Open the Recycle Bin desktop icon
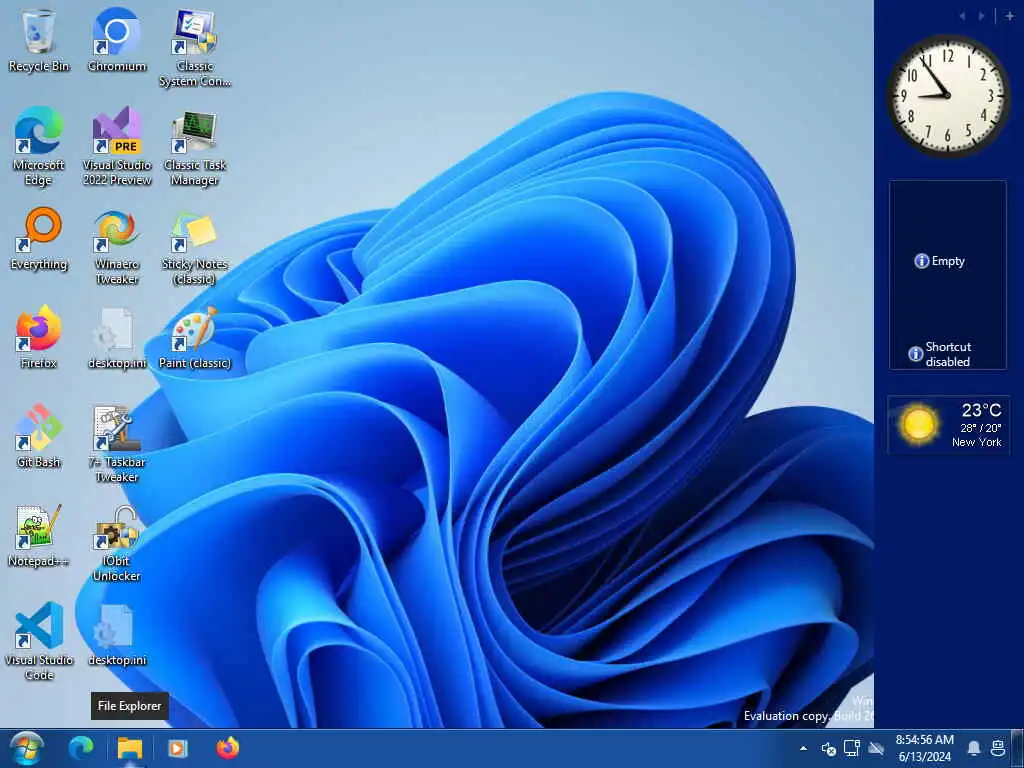The image size is (1024, 768). coord(39,40)
